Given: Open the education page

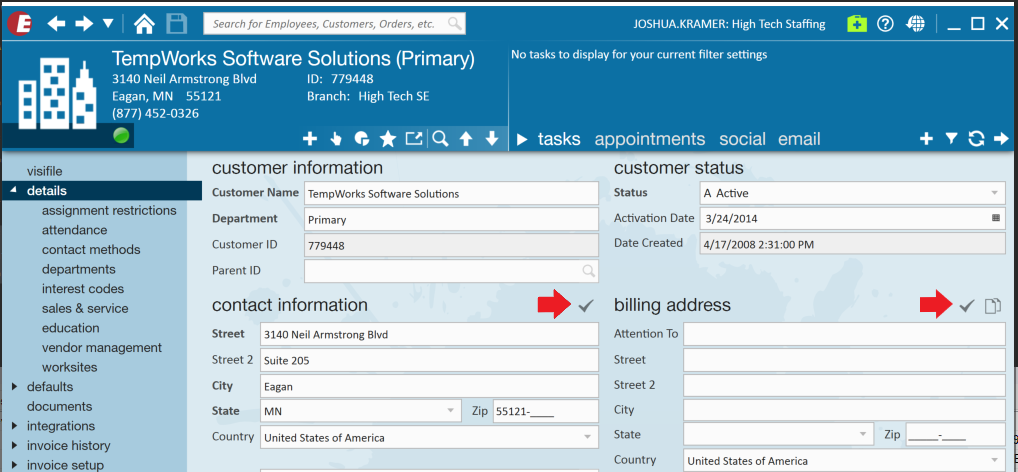Looking at the screenshot, I should [x=71, y=328].
